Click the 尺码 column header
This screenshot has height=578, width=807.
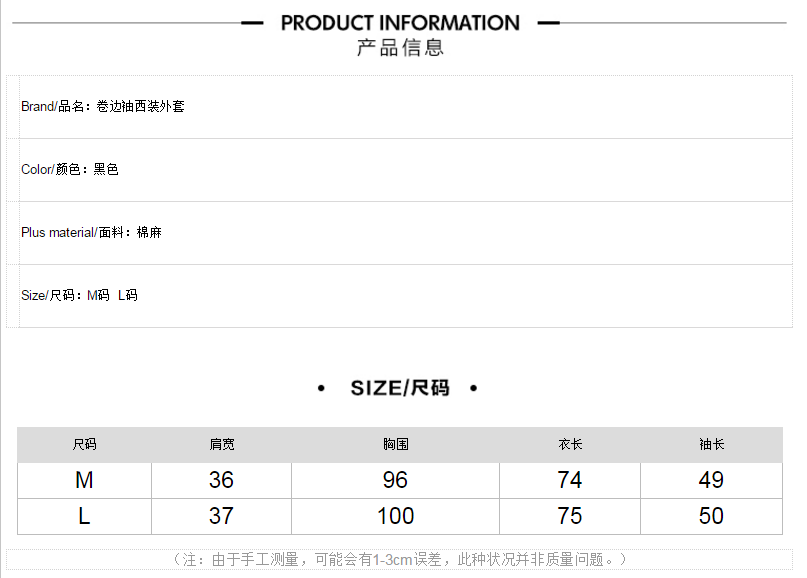coord(85,445)
